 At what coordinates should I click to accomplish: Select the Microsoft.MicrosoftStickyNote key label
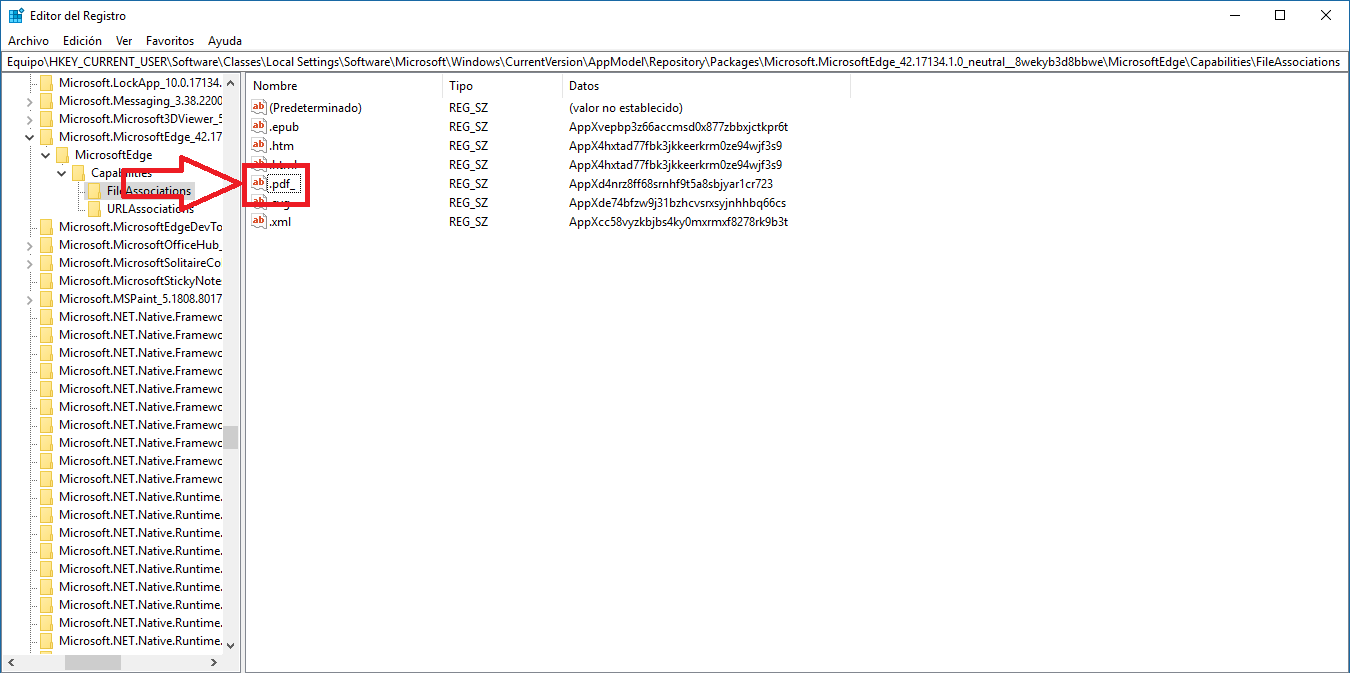pos(140,281)
